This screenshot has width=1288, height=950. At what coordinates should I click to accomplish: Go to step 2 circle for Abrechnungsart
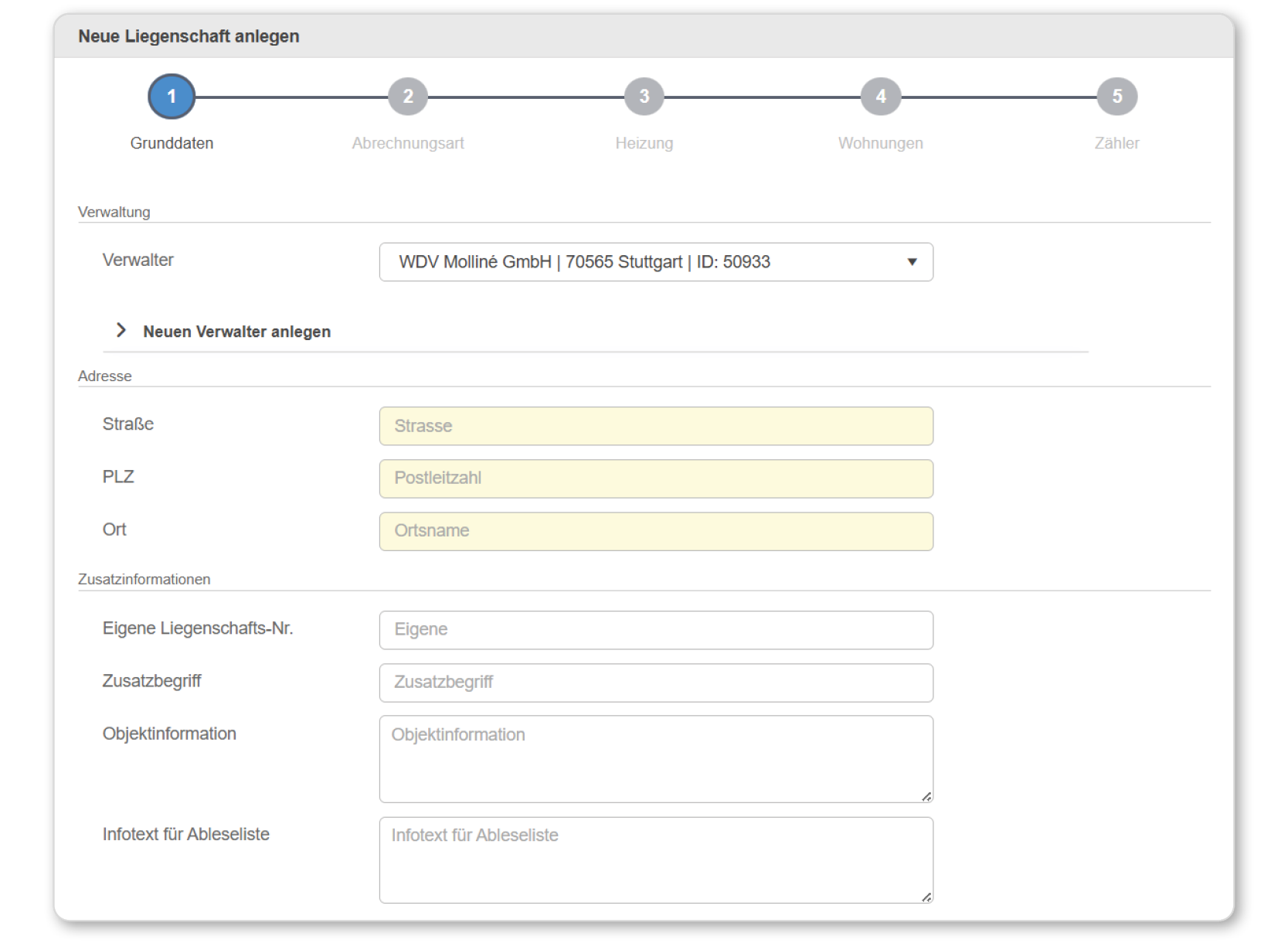coord(408,97)
